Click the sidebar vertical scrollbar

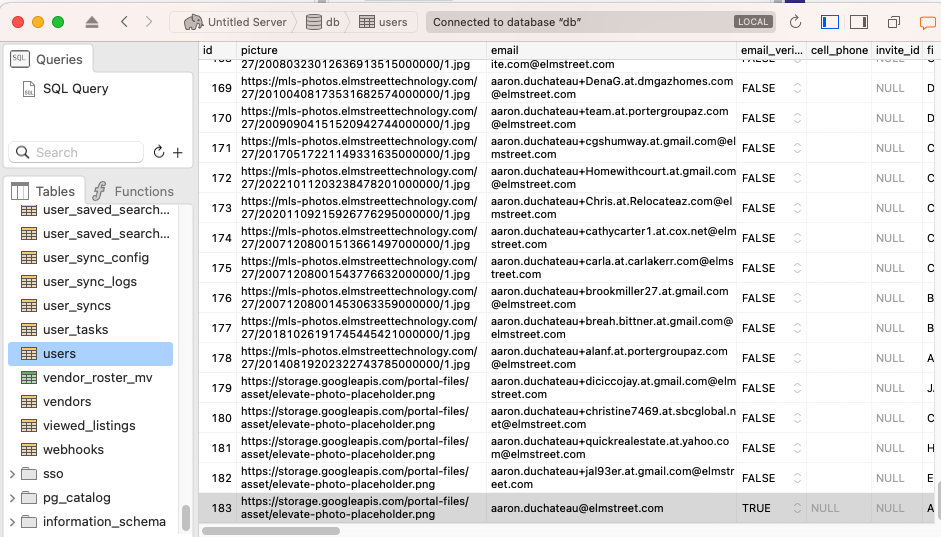tap(186, 518)
